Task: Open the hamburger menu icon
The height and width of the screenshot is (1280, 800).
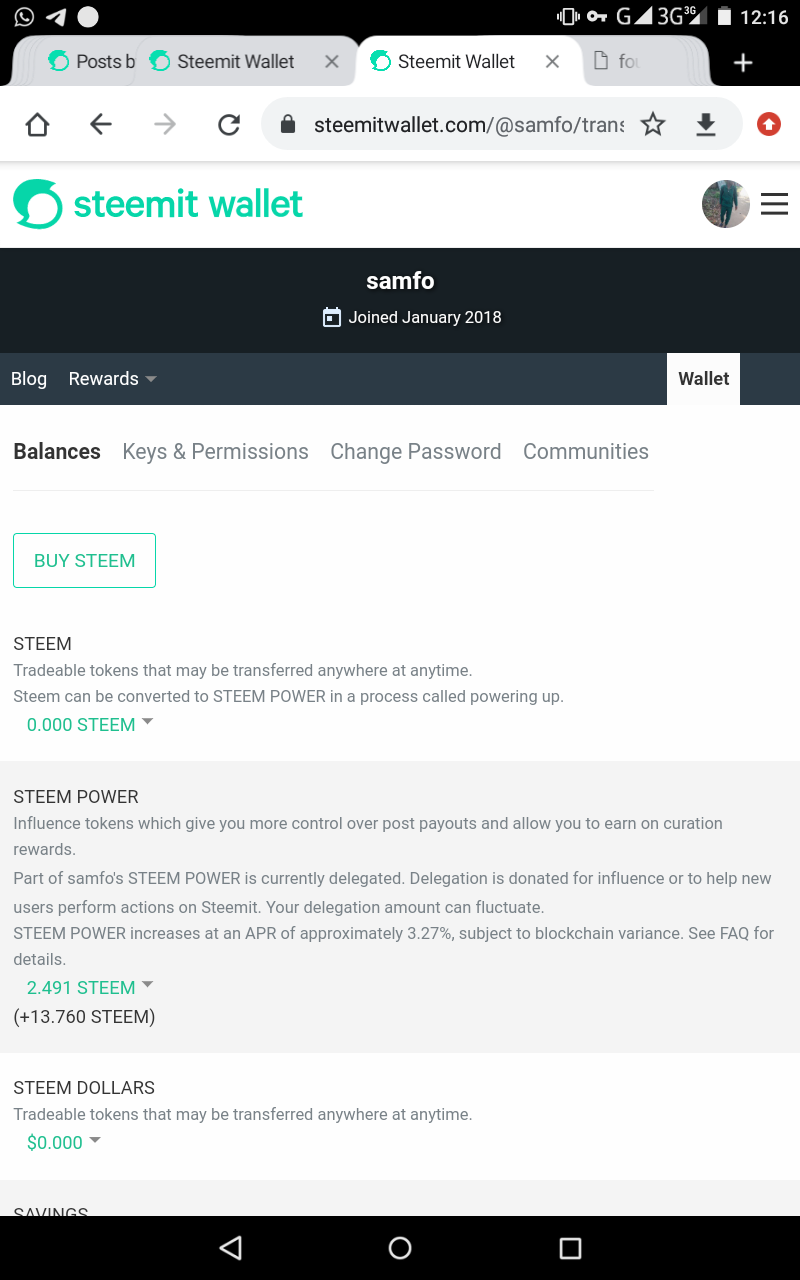Action: coord(774,204)
